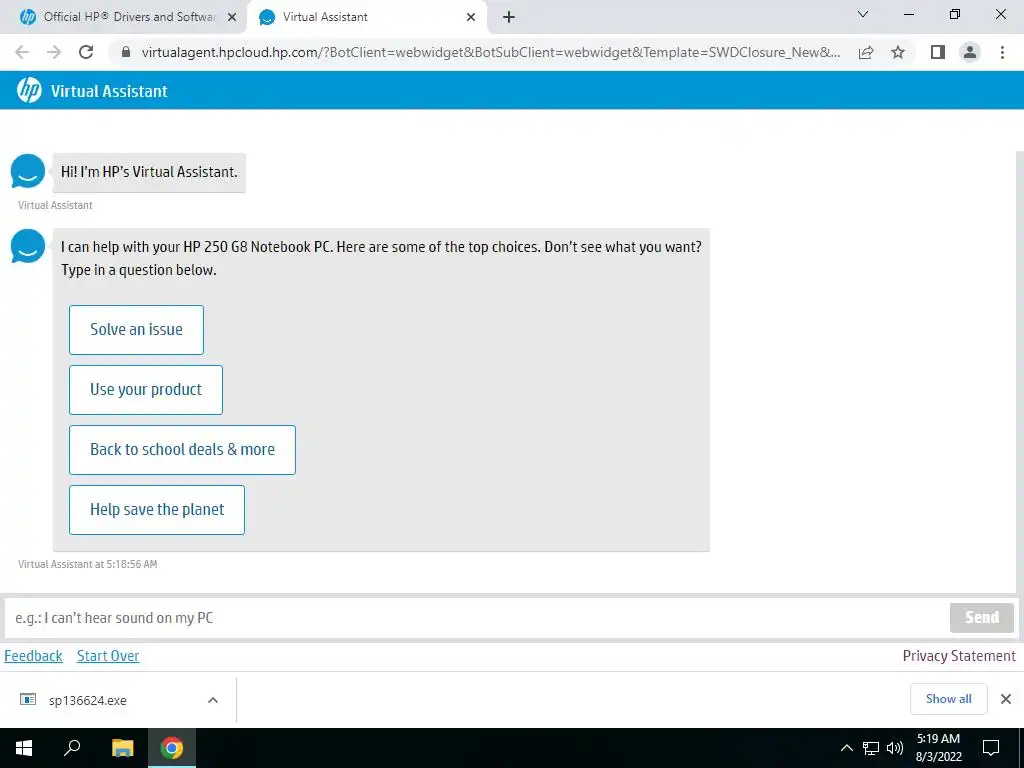Click the 'Hi! I'm HP's Virtual Assistant.' message
Screen dimensions: 1024x768
coord(149,172)
